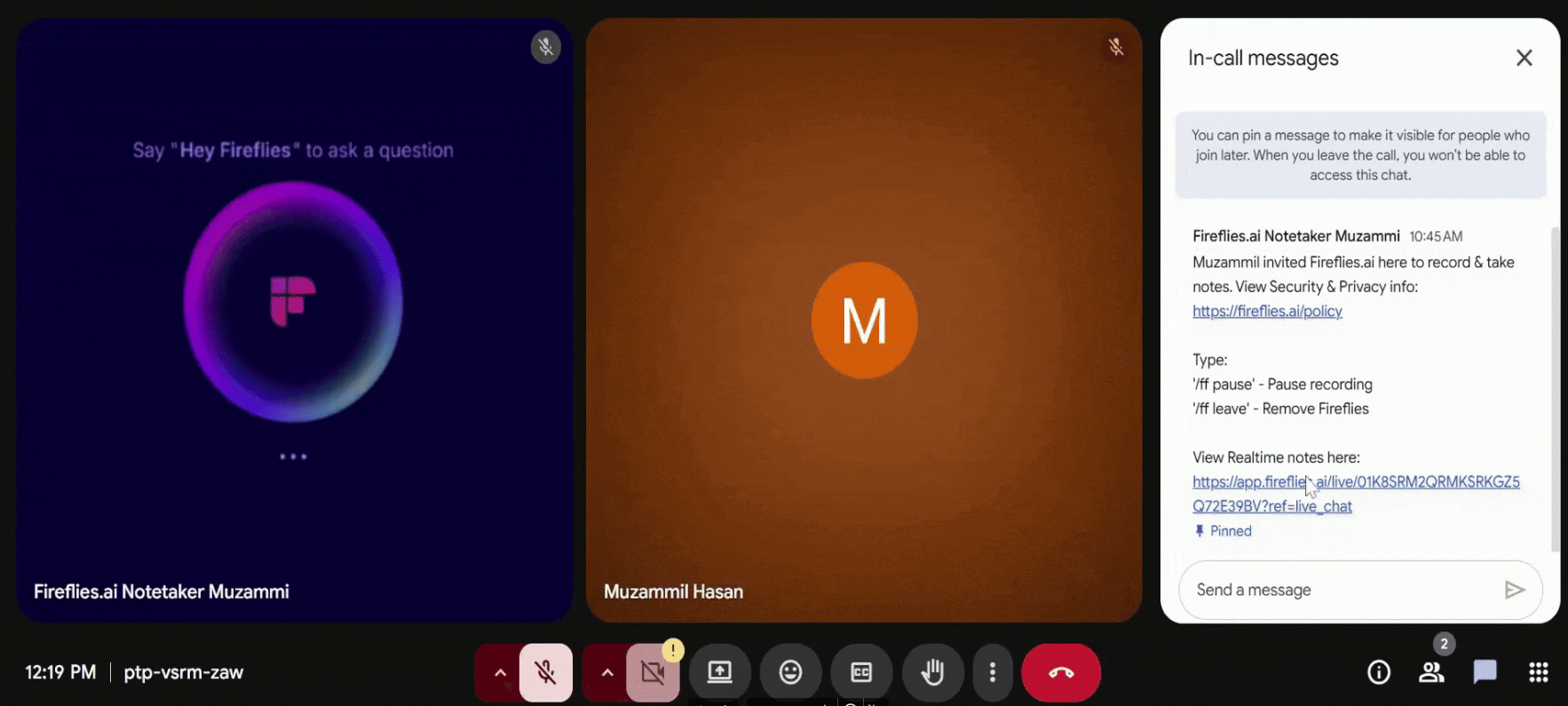Click the orange M avatar
Viewport: 1568px width, 706px height.
[x=864, y=321]
